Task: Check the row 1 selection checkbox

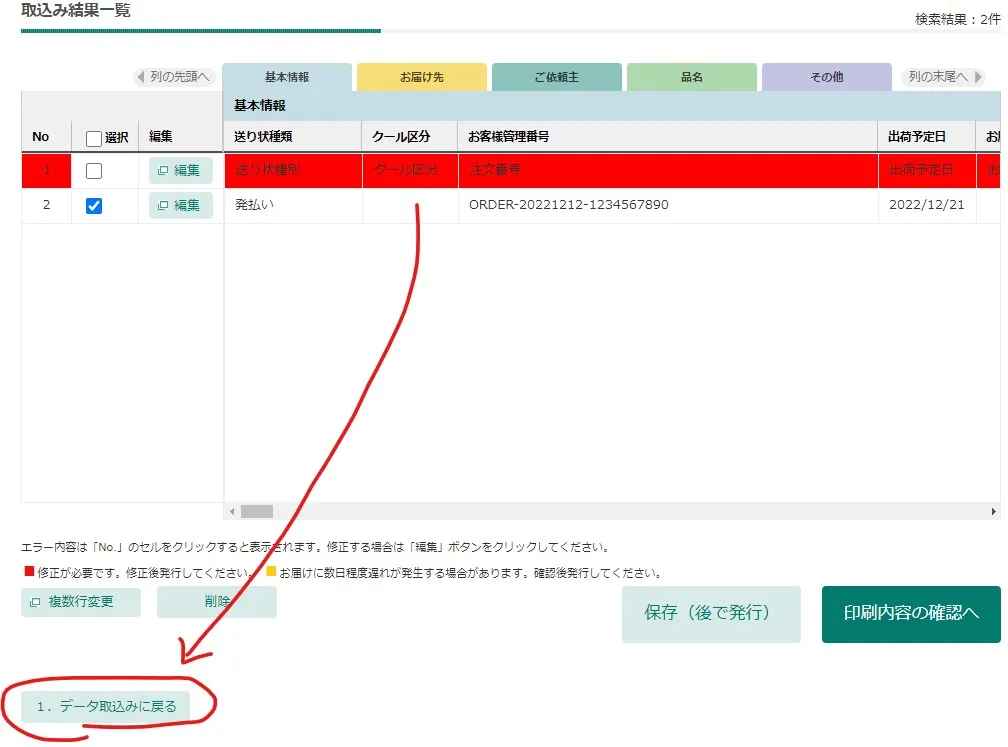Action: point(94,171)
